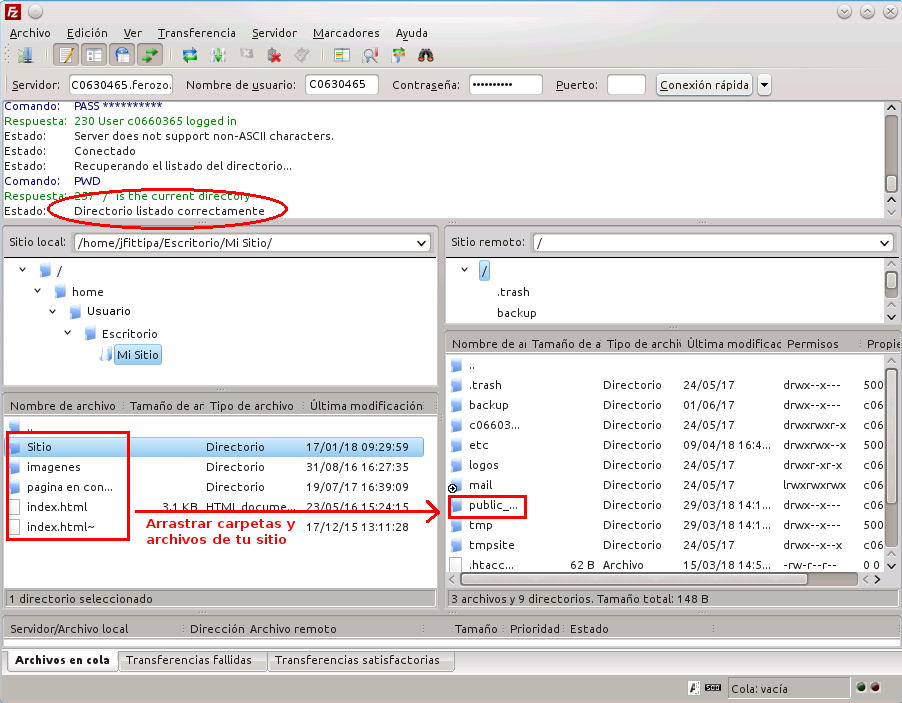Collapse the remote root '/' tree node
Screen dimensions: 902x703
[x=464, y=269]
